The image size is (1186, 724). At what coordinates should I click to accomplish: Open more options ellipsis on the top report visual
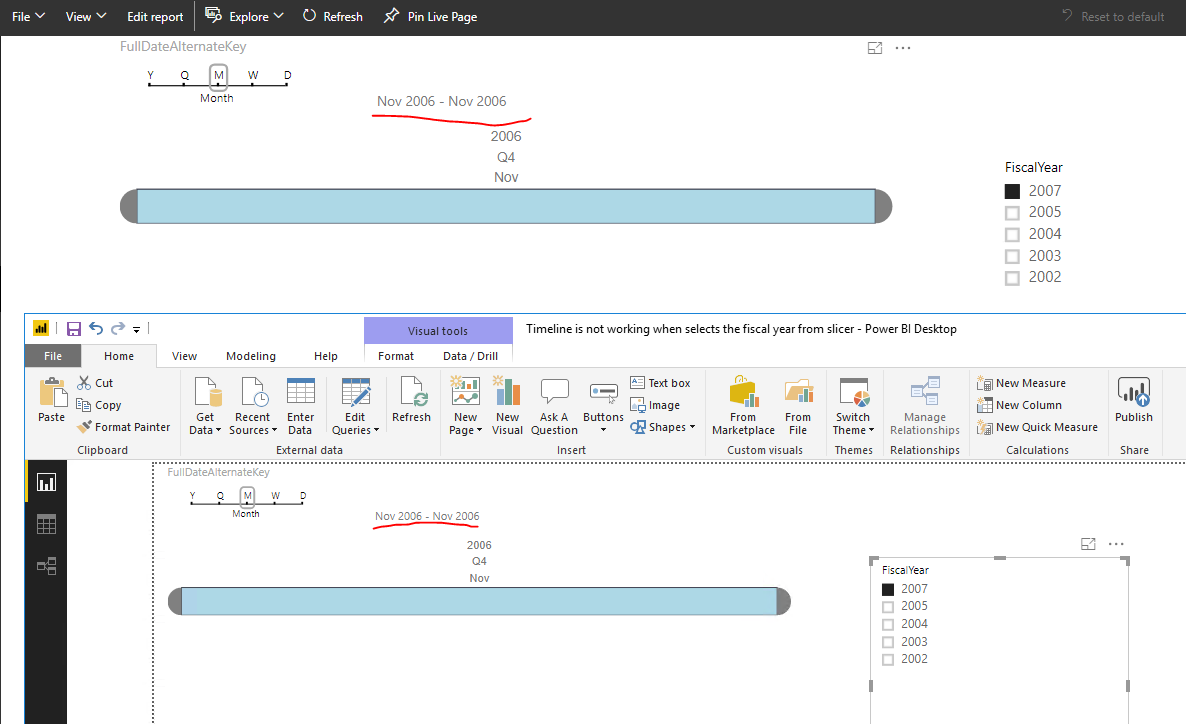coord(903,48)
